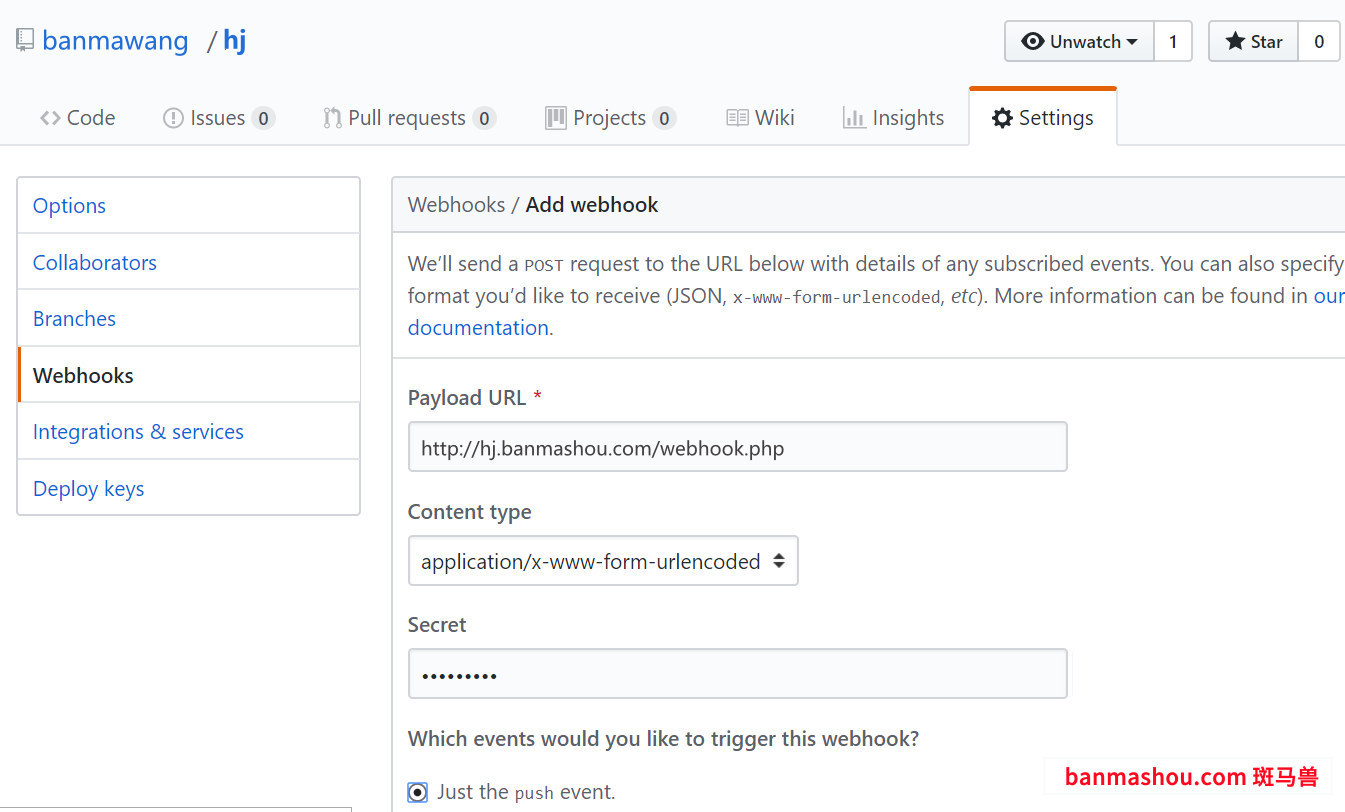
Task: Open the Content type dropdown
Action: (x=603, y=561)
